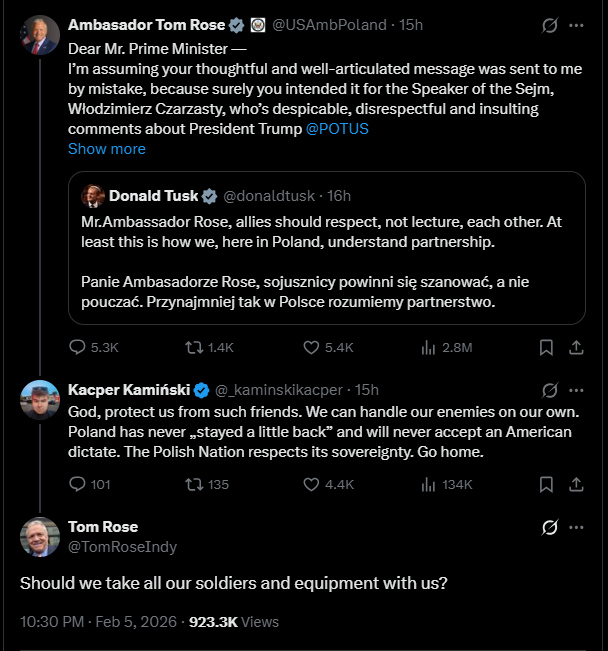Repost Kacper Kamiński's reply
The image size is (608, 651).
tap(195, 484)
